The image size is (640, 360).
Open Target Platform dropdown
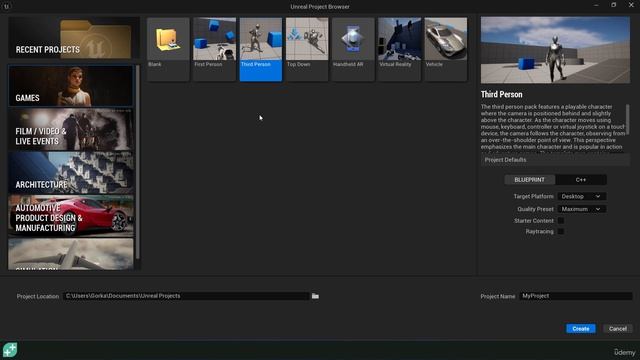(581, 196)
